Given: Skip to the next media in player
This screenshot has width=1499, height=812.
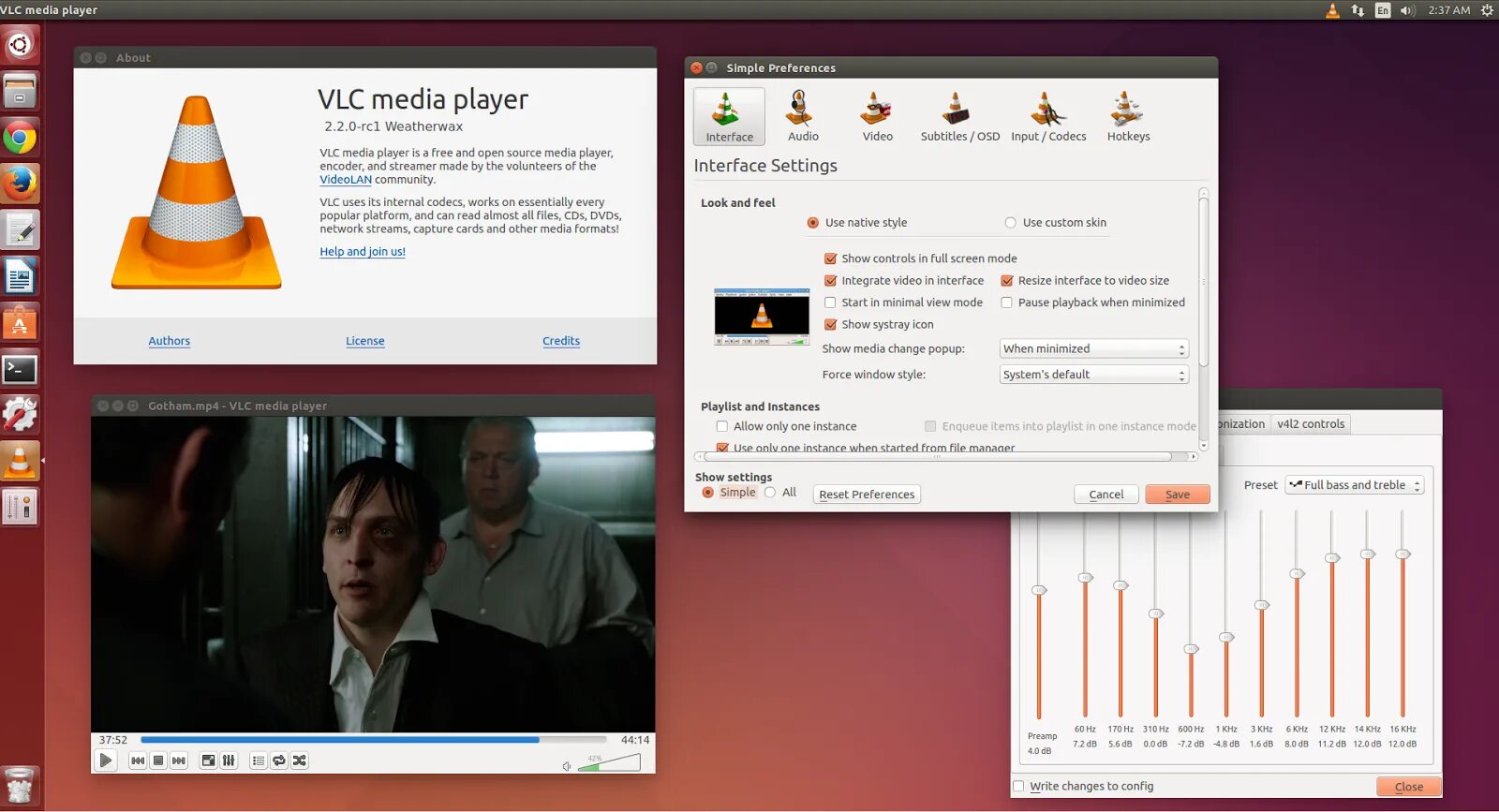Looking at the screenshot, I should pyautogui.click(x=179, y=760).
